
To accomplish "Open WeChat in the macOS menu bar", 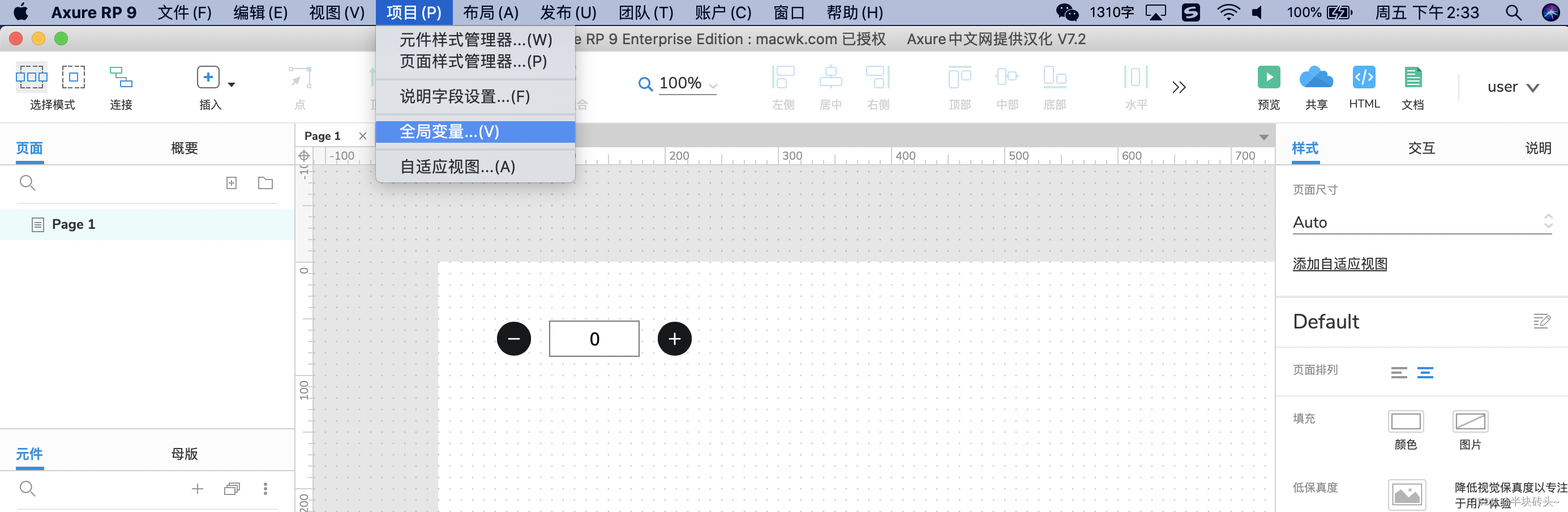I will pos(1067,12).
